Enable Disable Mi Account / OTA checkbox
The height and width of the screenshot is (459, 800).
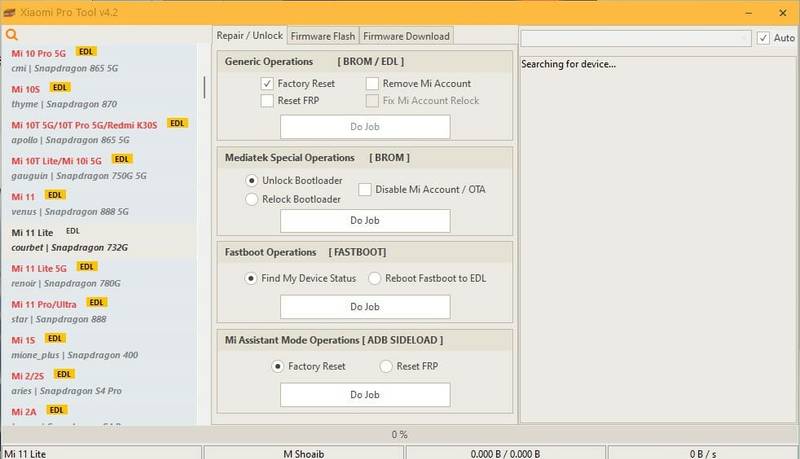point(364,189)
